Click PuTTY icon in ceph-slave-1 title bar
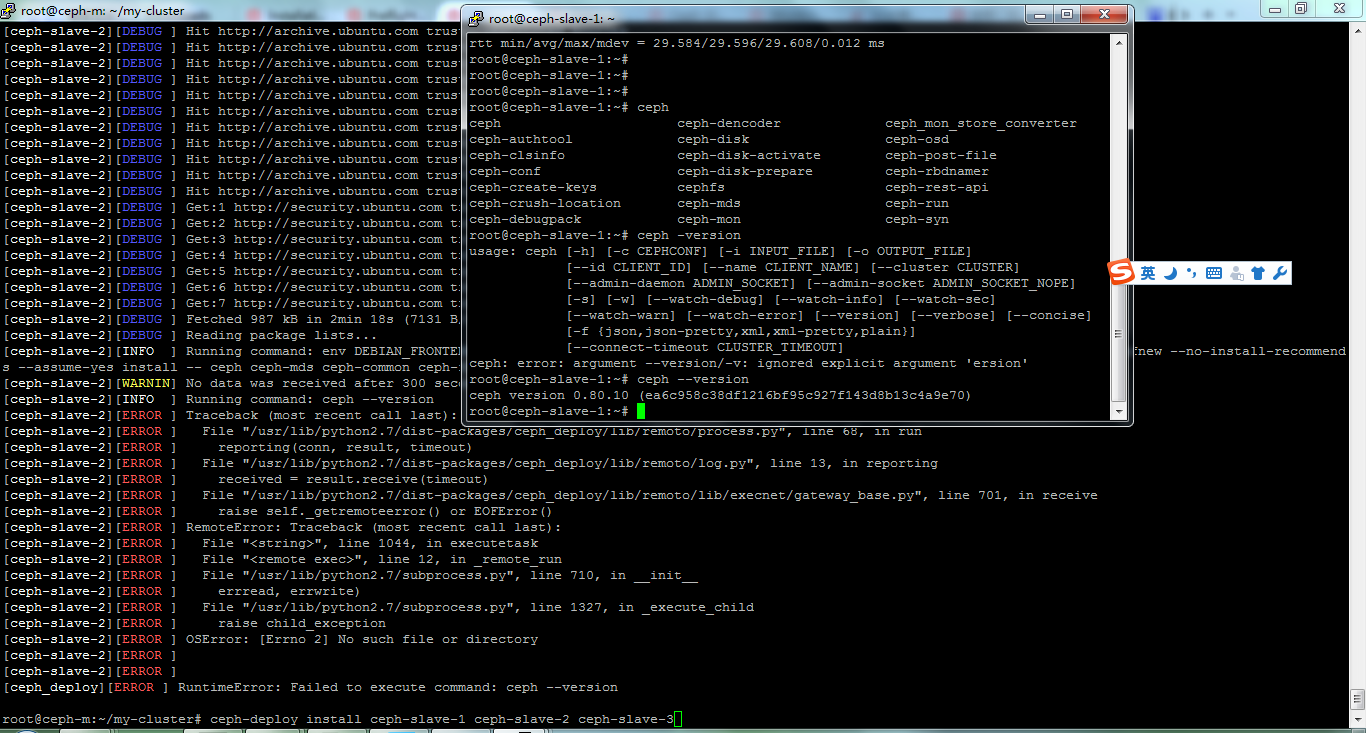 pos(477,18)
